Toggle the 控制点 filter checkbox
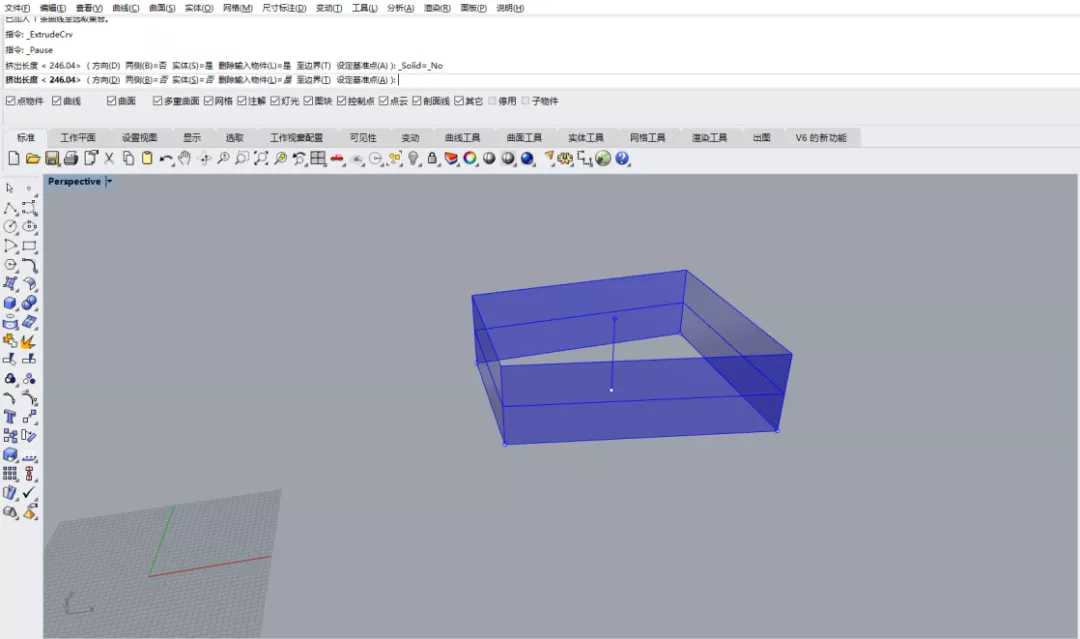Viewport: 1080px width, 639px height. [x=342, y=101]
